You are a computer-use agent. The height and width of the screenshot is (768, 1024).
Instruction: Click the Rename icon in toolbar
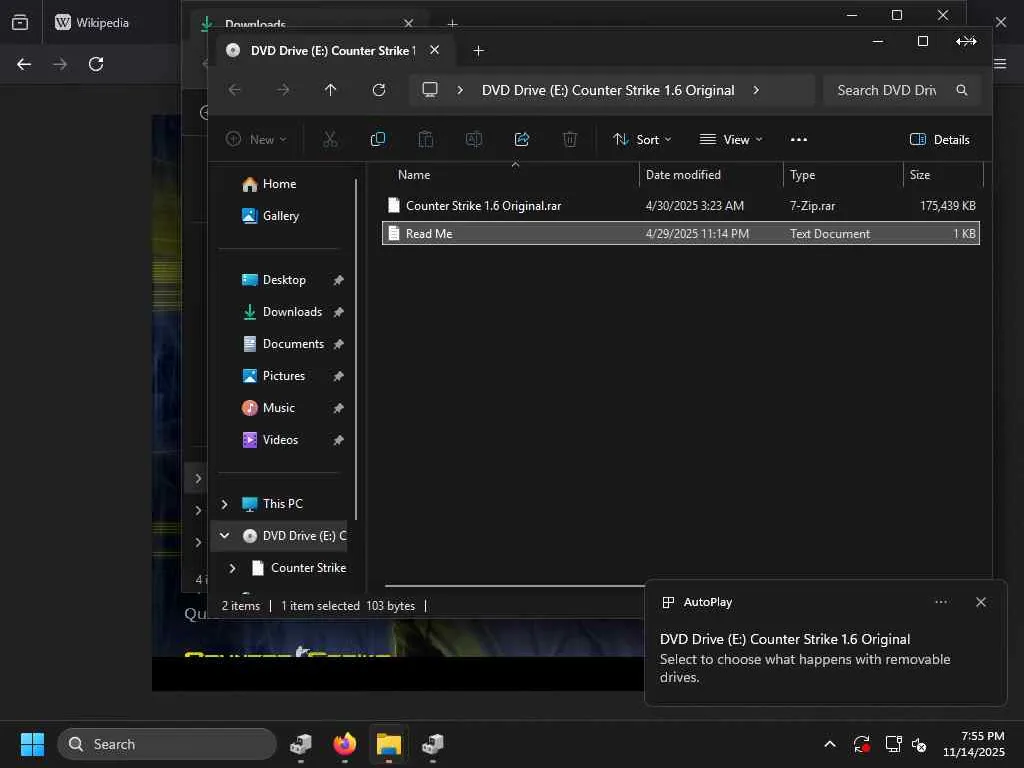click(x=473, y=139)
